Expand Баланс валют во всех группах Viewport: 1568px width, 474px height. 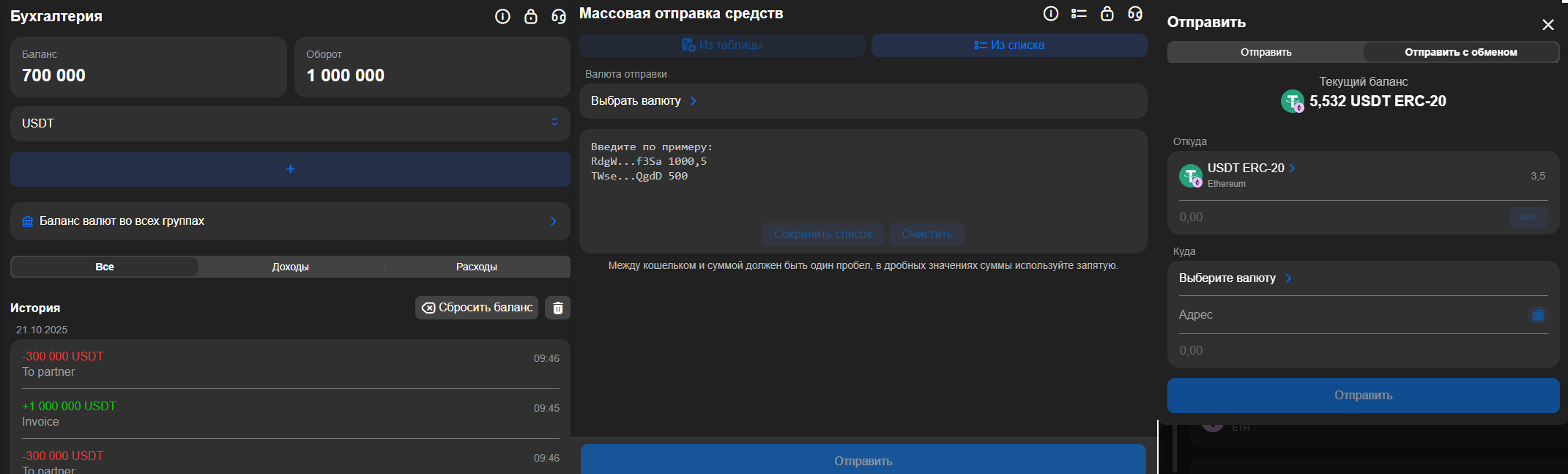click(x=290, y=221)
